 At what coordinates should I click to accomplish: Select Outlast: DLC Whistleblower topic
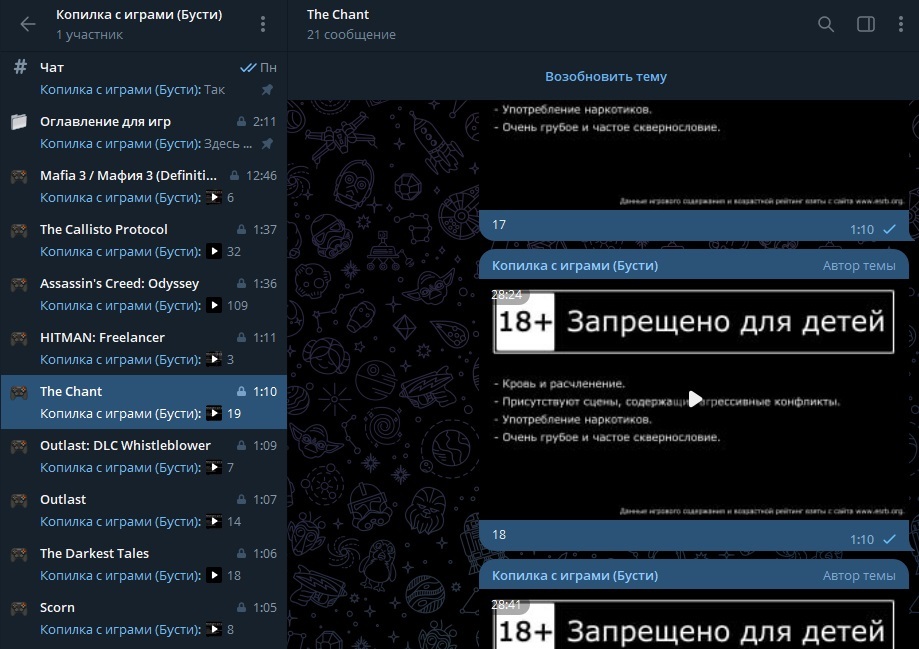[144, 456]
